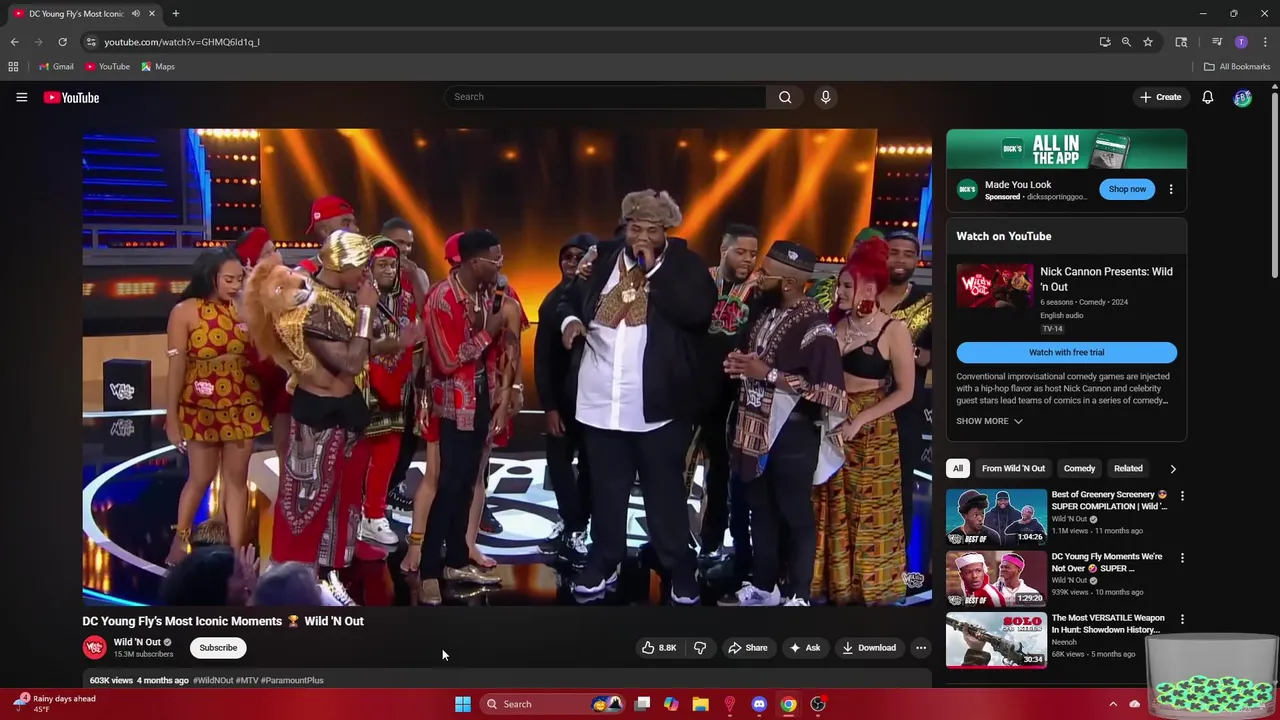The image size is (1280, 720).
Task: Open OBS Studio from the taskbar
Action: click(818, 704)
